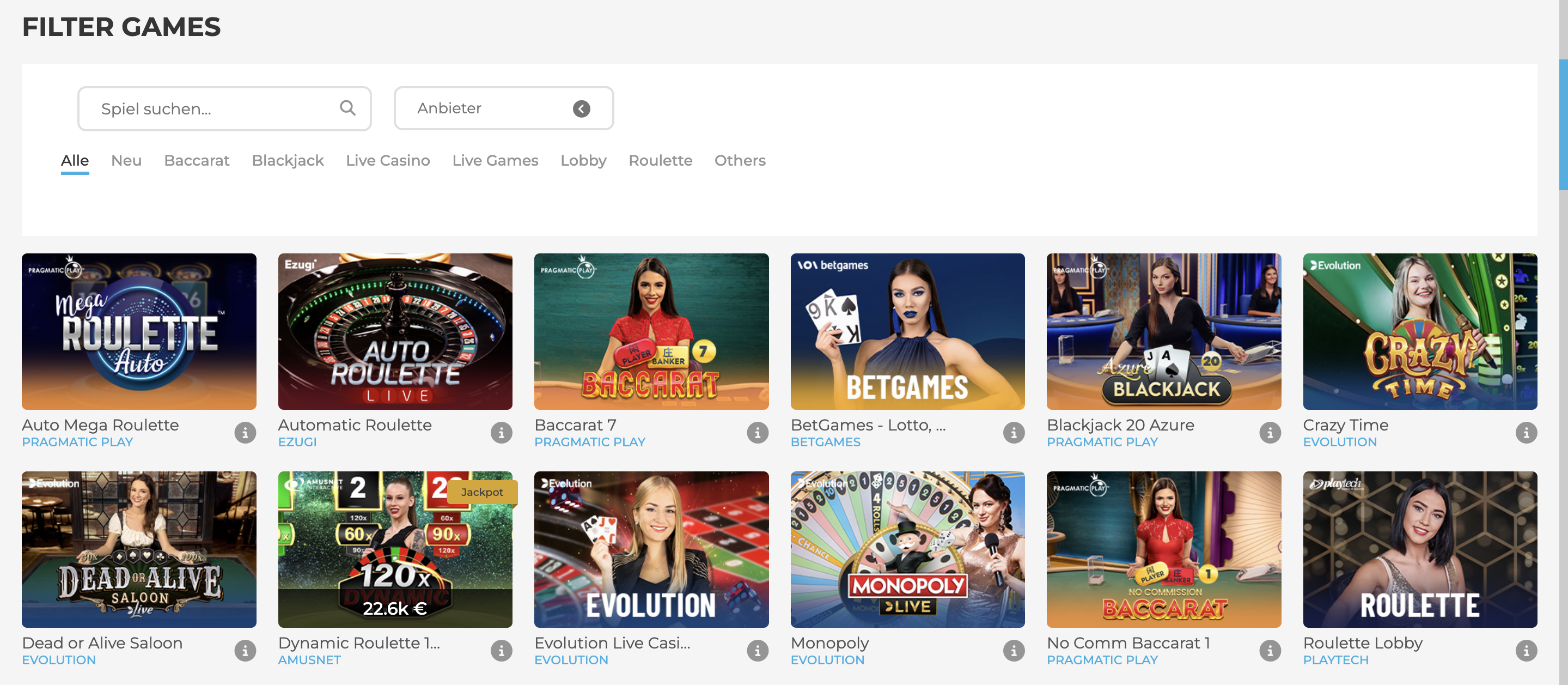Click info icon for Monopoly game

(1014, 651)
